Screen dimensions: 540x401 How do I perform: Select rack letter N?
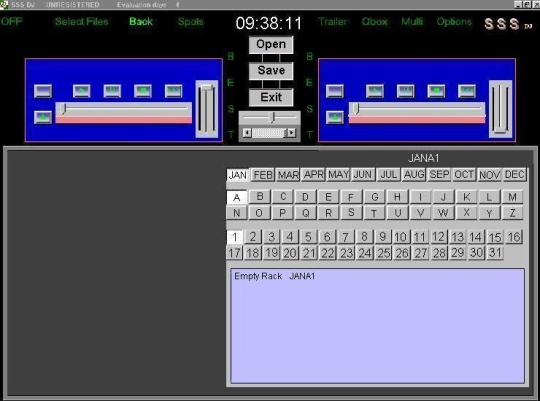pyautogui.click(x=237, y=213)
